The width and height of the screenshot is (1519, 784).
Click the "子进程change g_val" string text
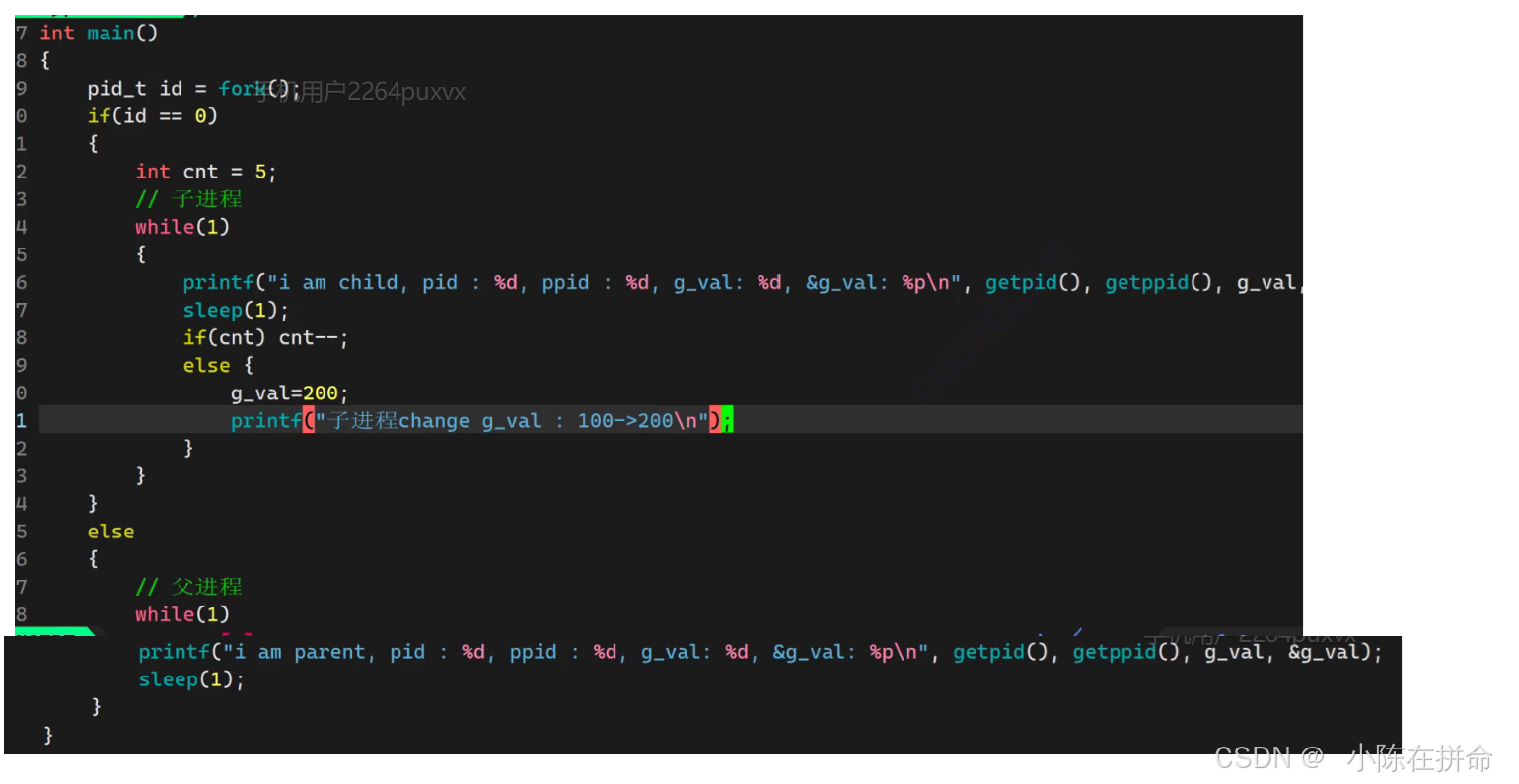(x=434, y=421)
